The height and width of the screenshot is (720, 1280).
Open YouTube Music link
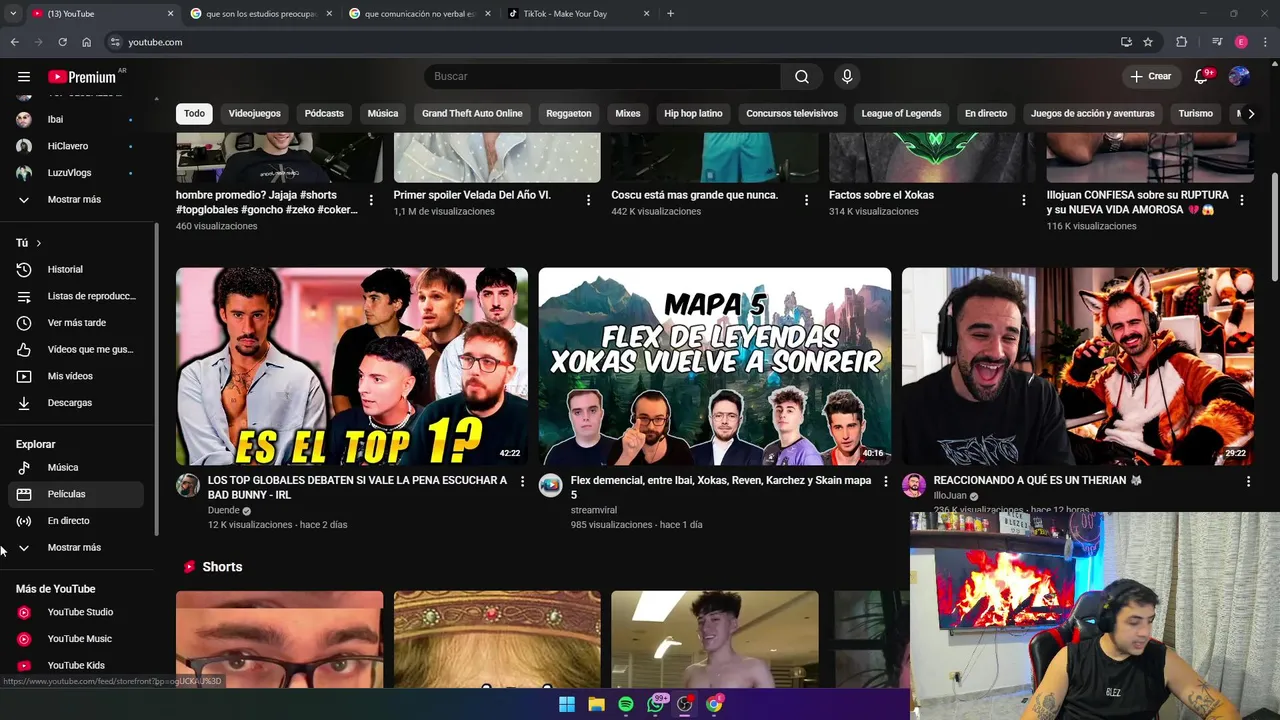pyautogui.click(x=76, y=639)
